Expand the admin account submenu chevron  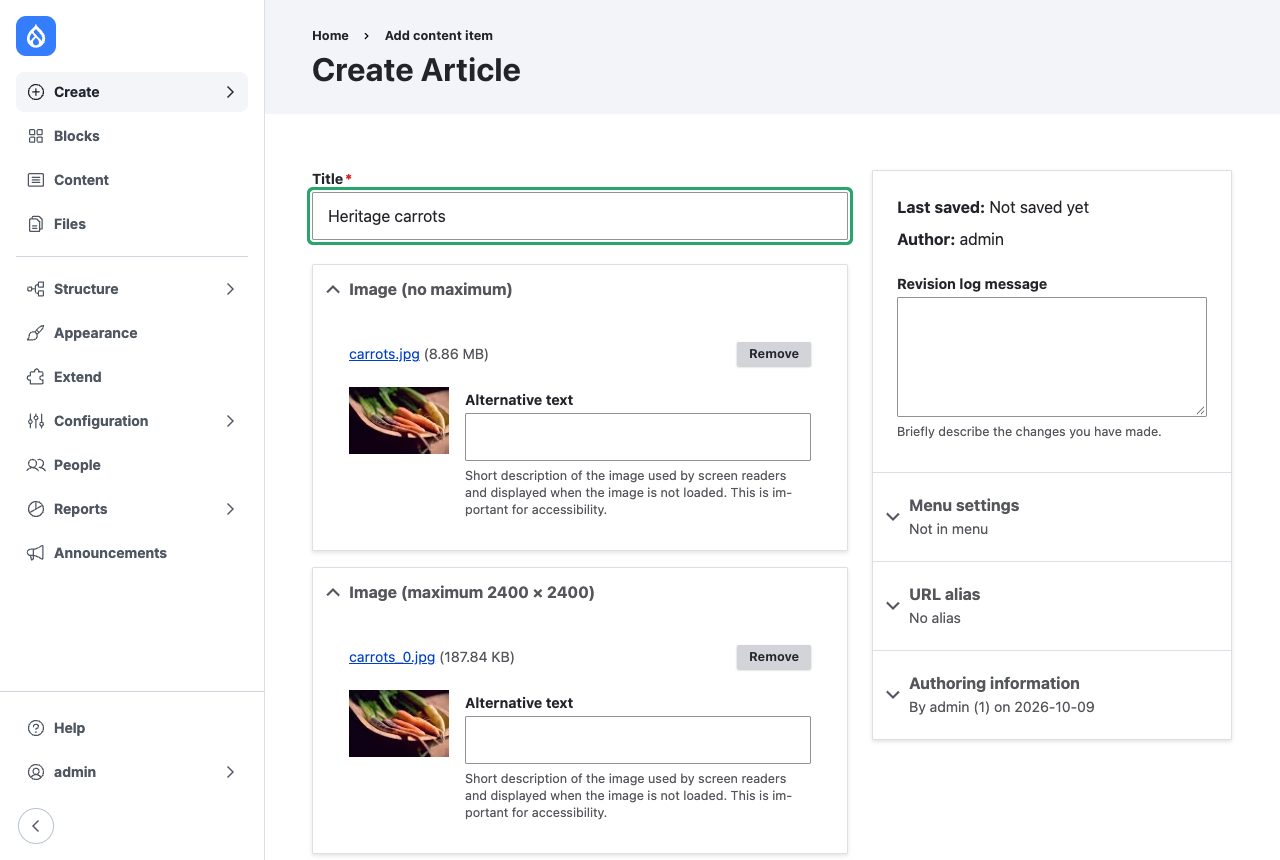pyautogui.click(x=230, y=772)
